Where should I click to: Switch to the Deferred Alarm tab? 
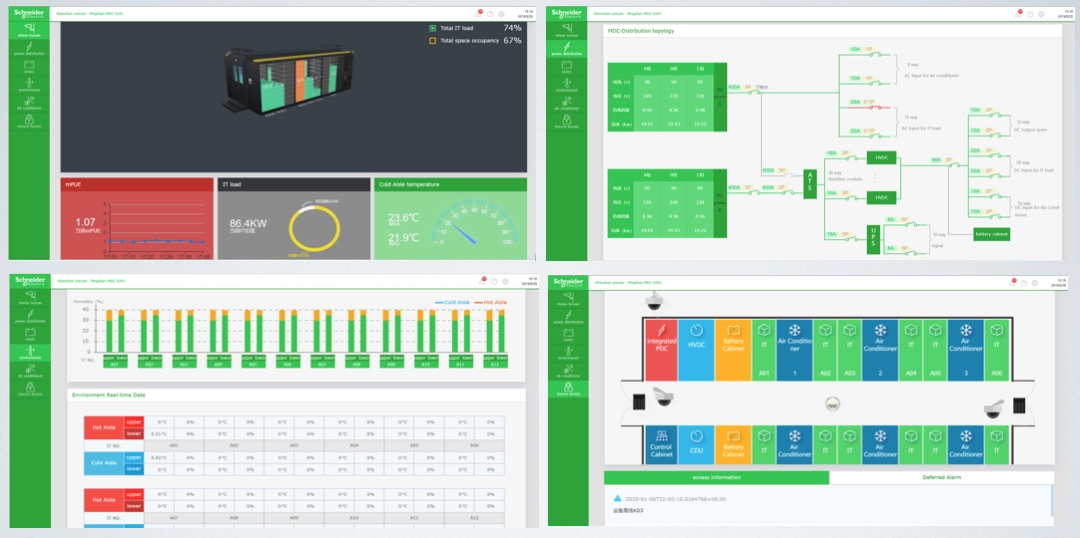[x=941, y=478]
